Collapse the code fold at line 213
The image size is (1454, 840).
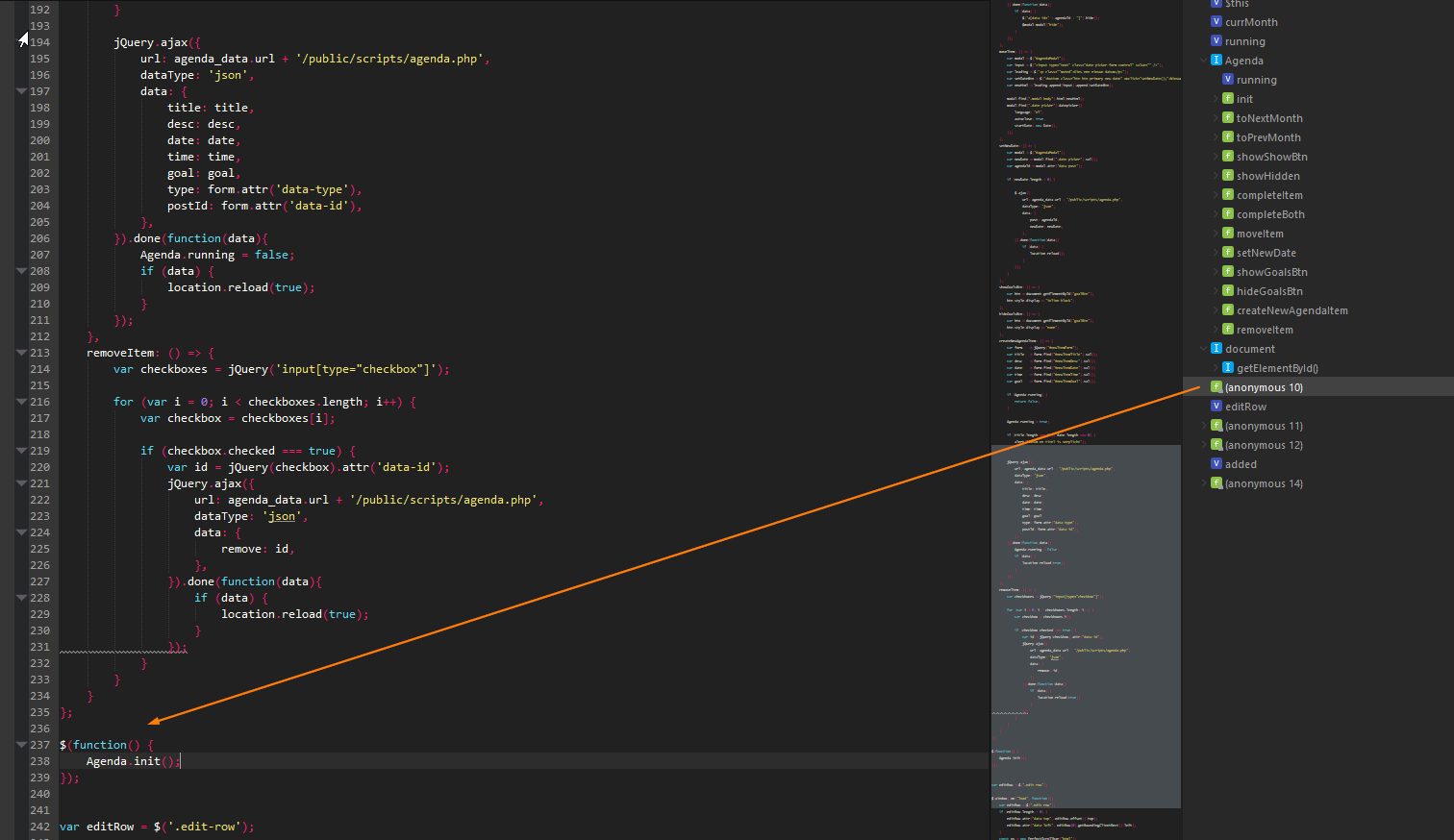click(21, 352)
